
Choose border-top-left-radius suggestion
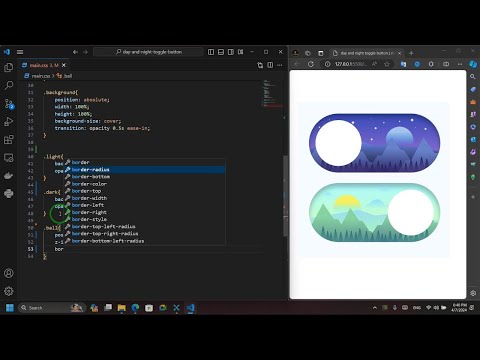tap(145, 227)
